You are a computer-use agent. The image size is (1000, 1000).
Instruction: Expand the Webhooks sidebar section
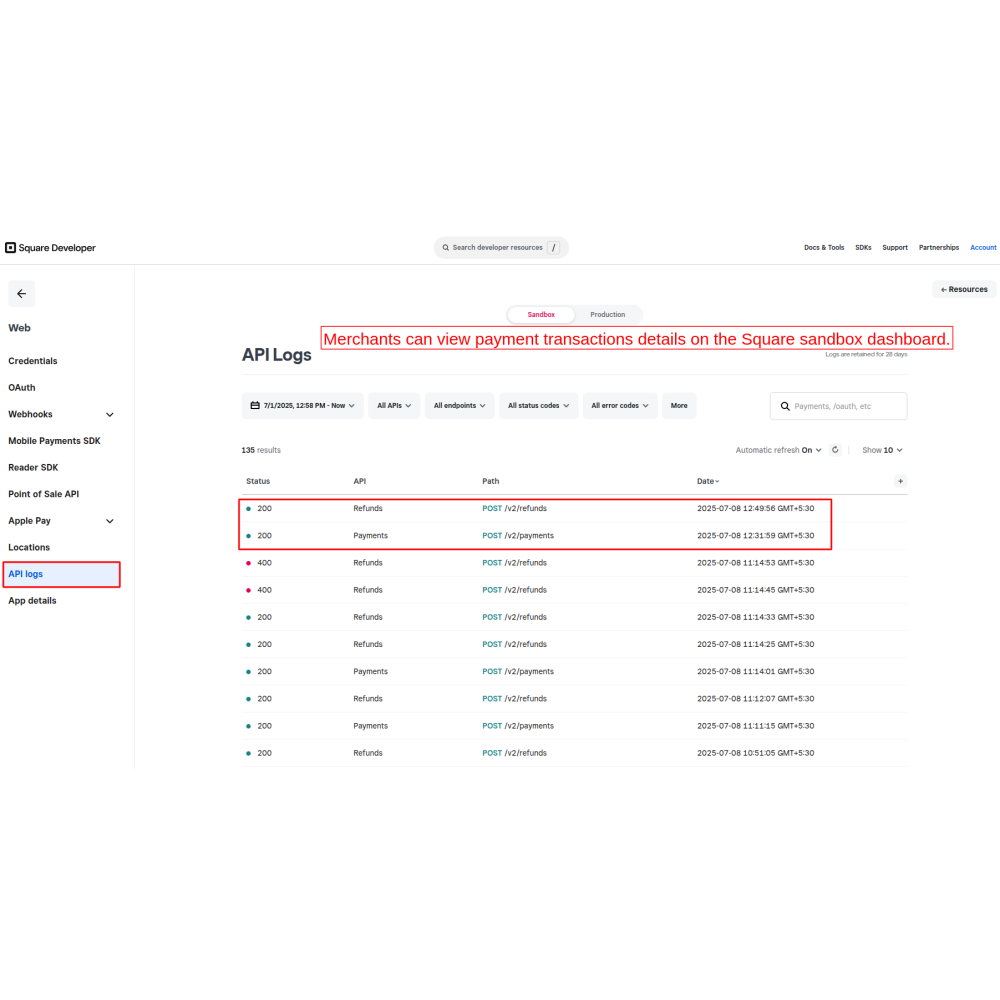[x=110, y=415]
